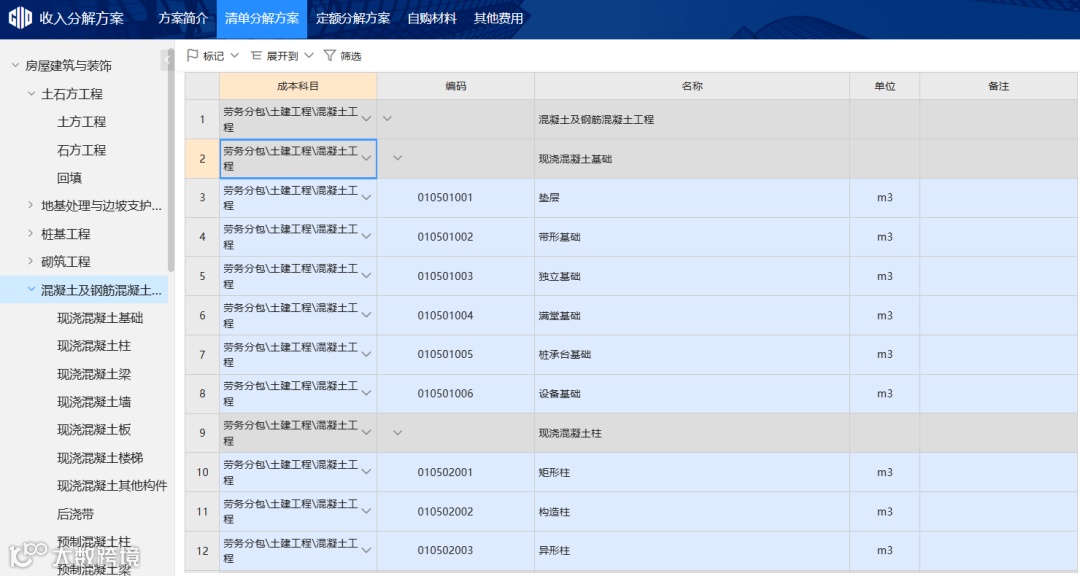Switch to 清单分解方案 tab

click(262, 19)
